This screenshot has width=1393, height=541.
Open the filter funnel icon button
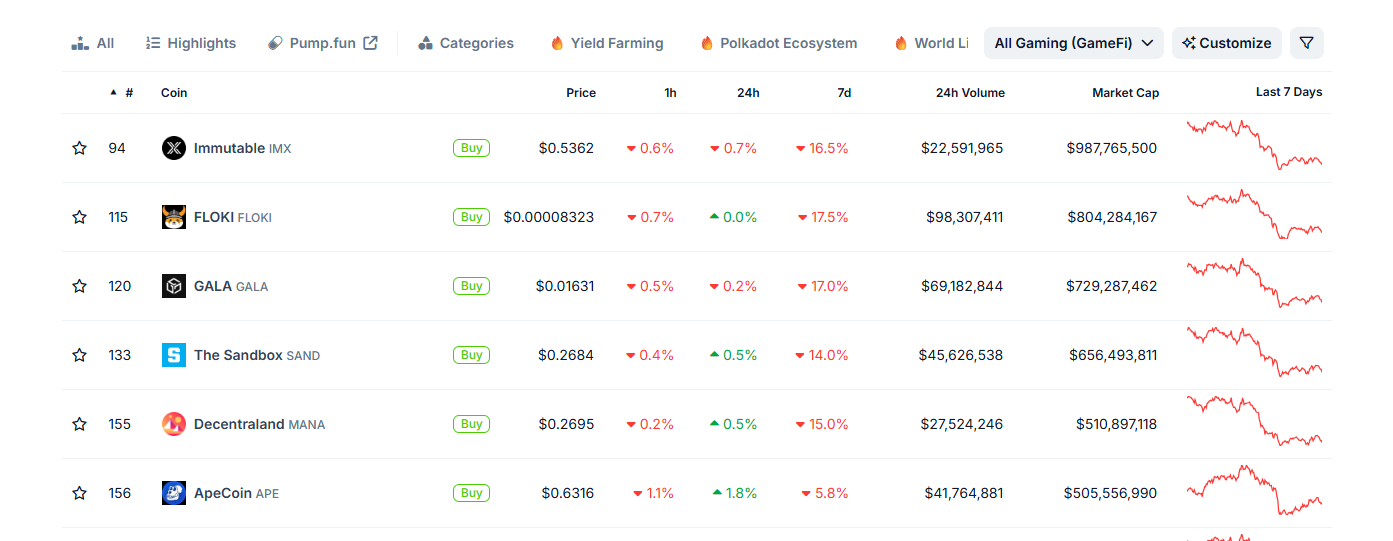point(1307,43)
